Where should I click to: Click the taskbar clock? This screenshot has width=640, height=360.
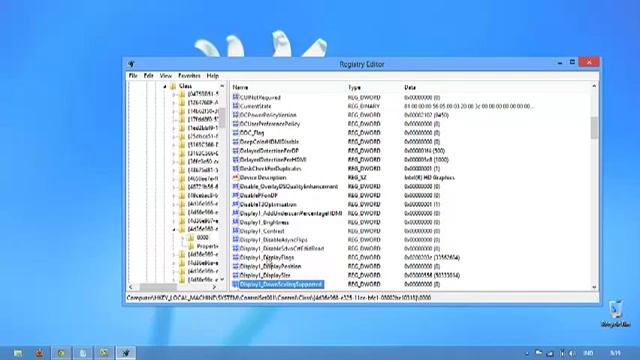pyautogui.click(x=615, y=353)
